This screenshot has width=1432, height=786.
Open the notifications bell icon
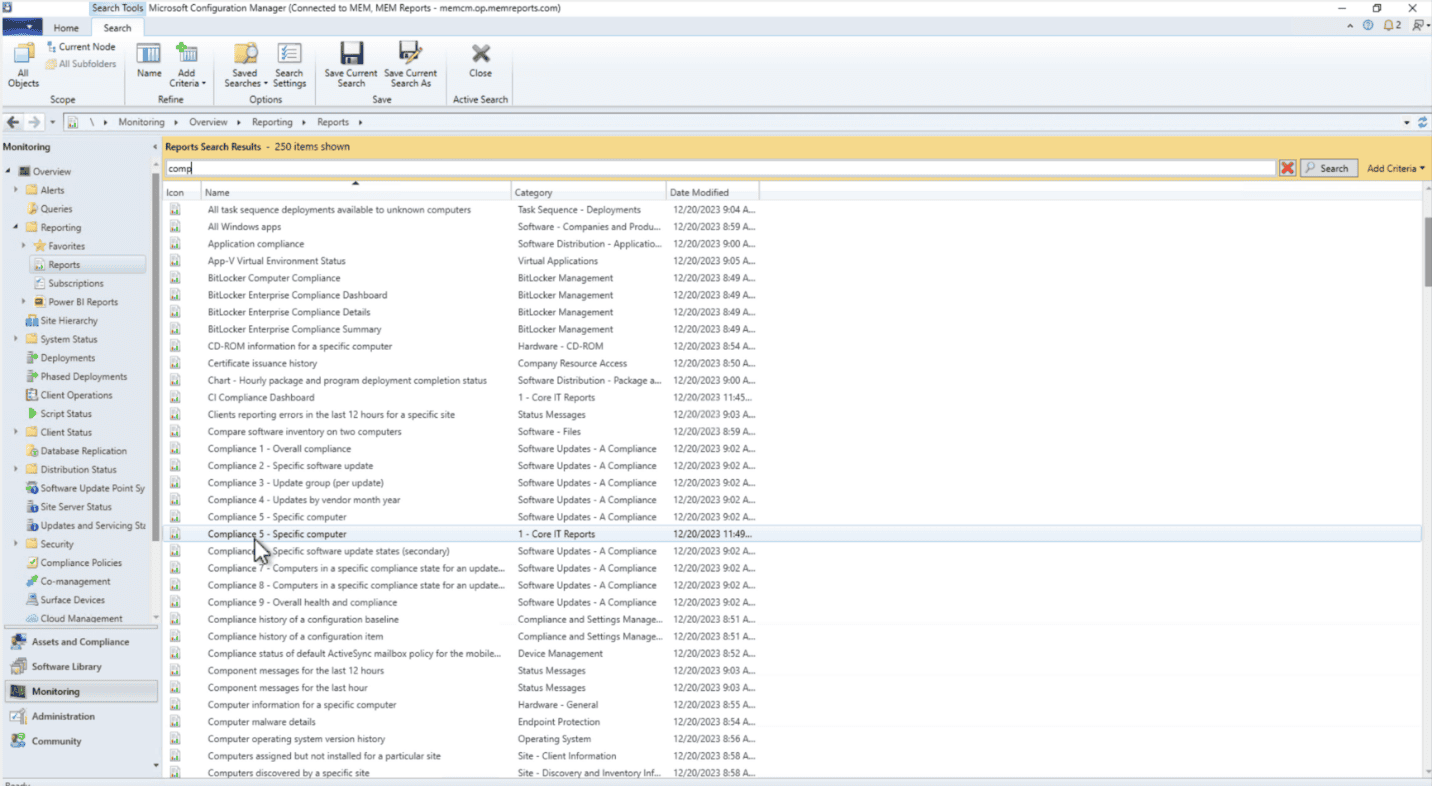click(x=1391, y=25)
